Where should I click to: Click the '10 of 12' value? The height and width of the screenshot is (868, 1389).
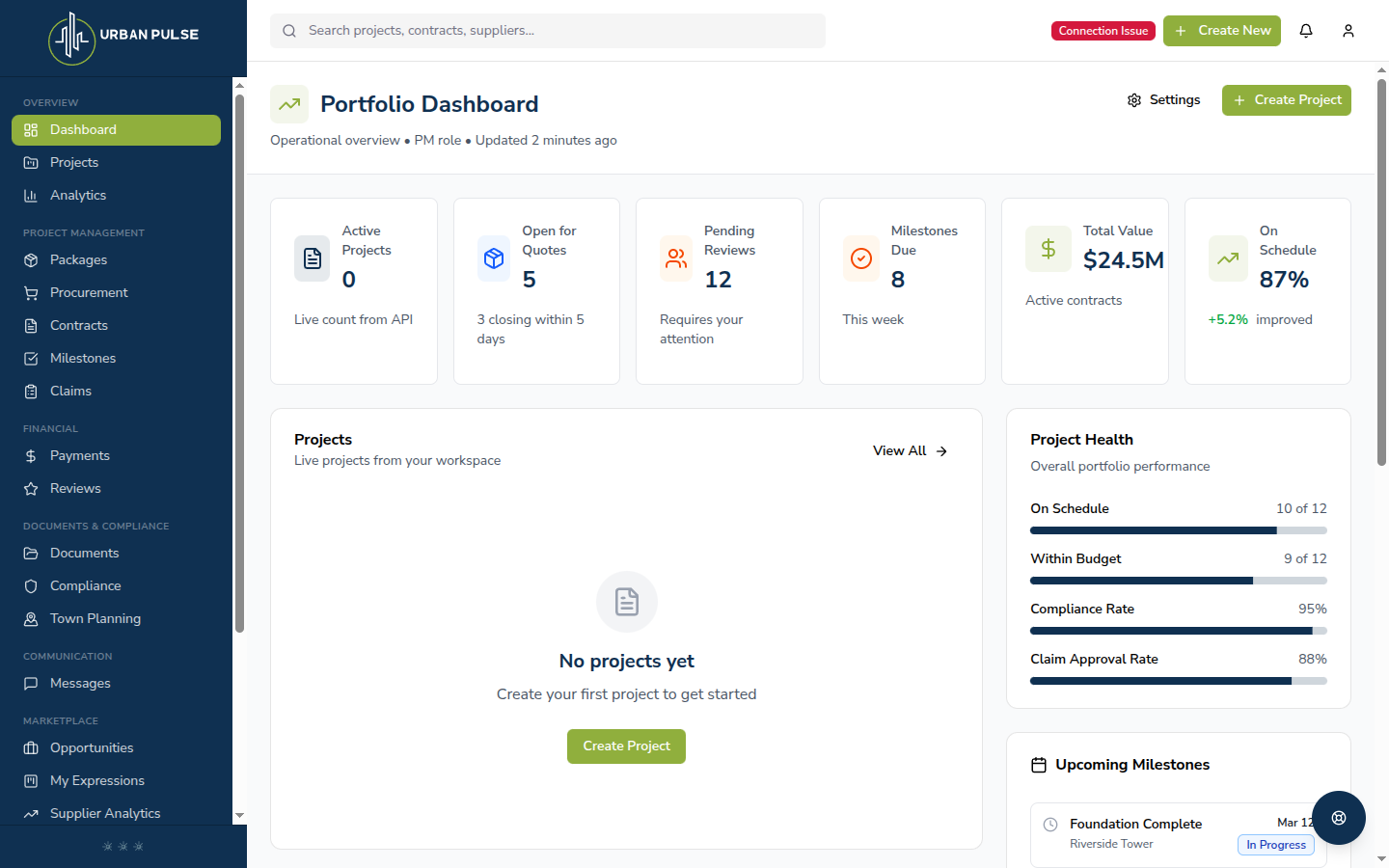1301,509
